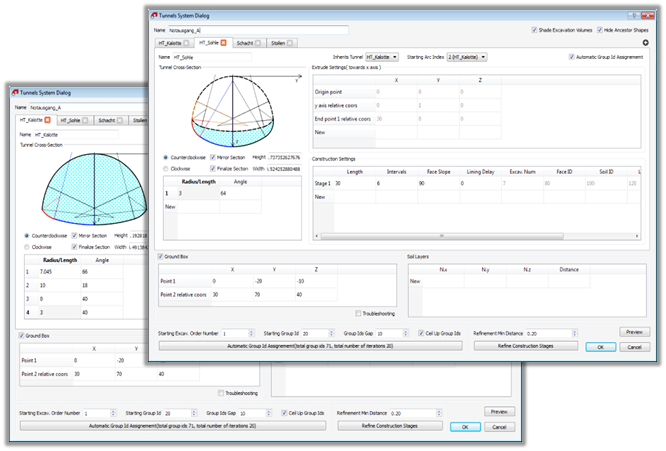Image resolution: width=666 pixels, height=451 pixels.
Task: Close the Schacht tab in front dialog
Action: (x=257, y=43)
